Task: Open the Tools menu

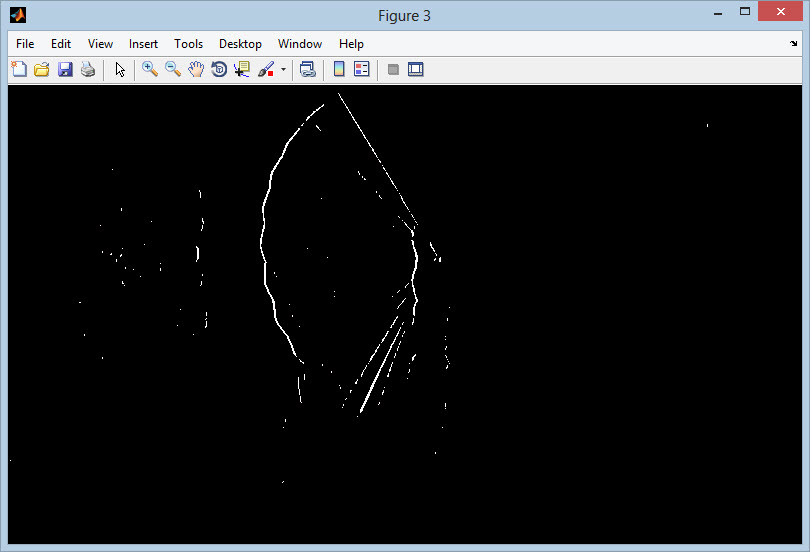Action: pos(189,44)
